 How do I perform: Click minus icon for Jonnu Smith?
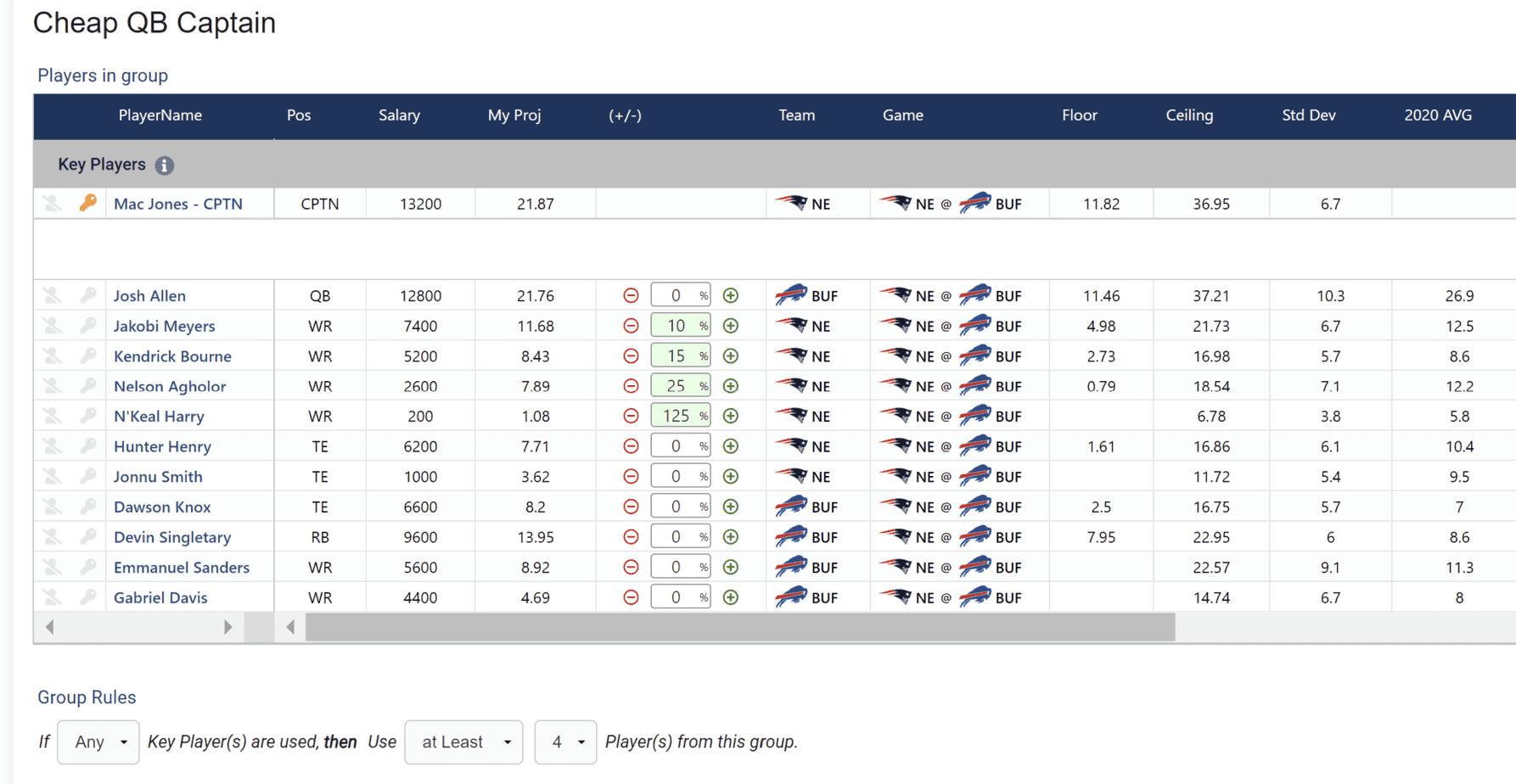[x=631, y=477]
